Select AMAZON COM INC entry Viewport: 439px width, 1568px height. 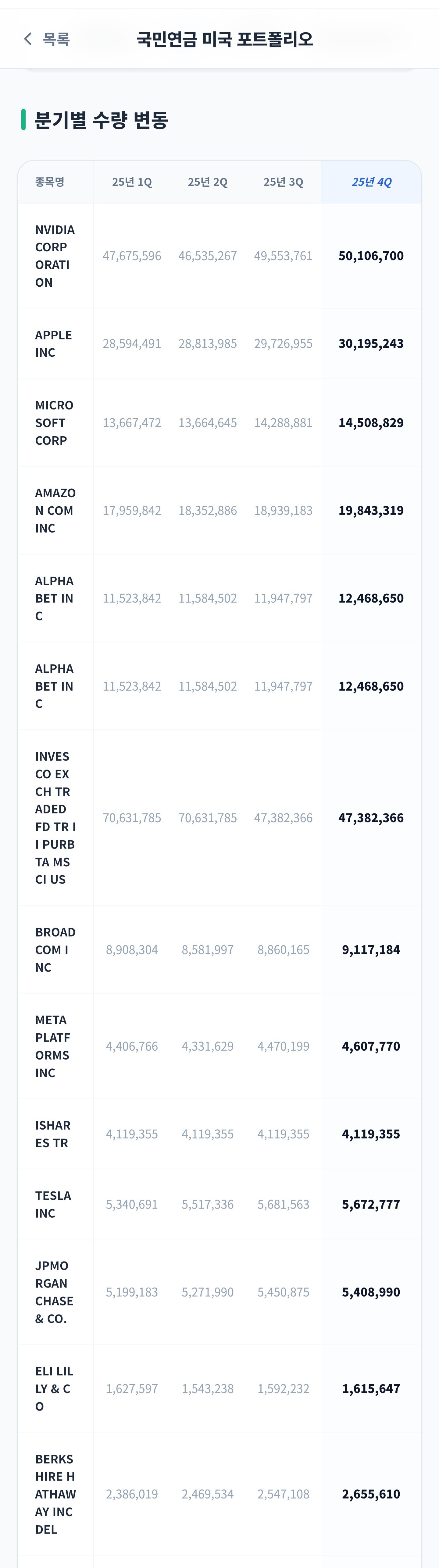tap(220, 510)
